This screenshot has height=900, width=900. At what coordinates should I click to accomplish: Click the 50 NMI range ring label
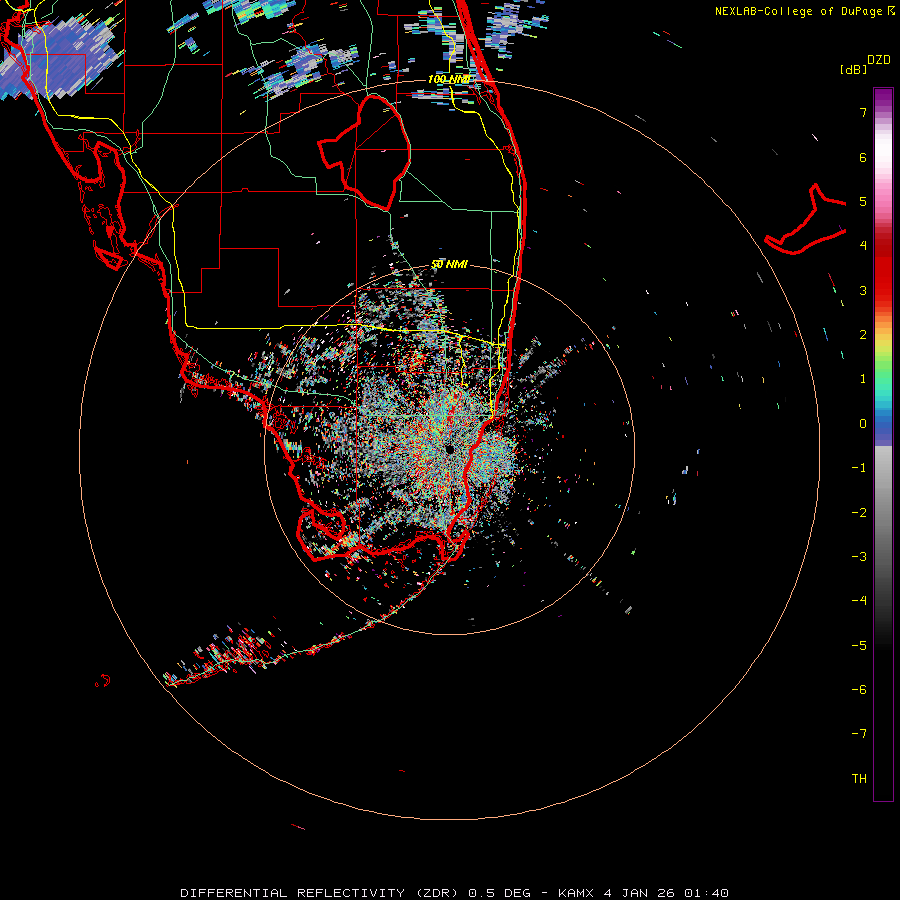pyautogui.click(x=449, y=264)
